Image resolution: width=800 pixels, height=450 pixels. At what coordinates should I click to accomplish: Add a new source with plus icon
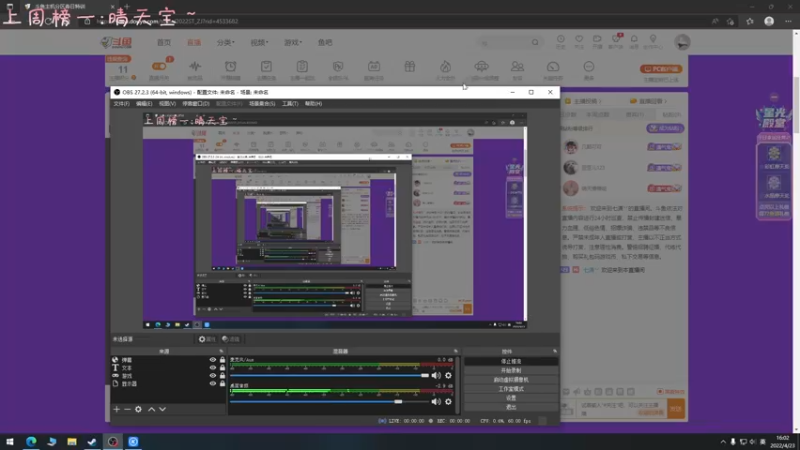coord(116,409)
